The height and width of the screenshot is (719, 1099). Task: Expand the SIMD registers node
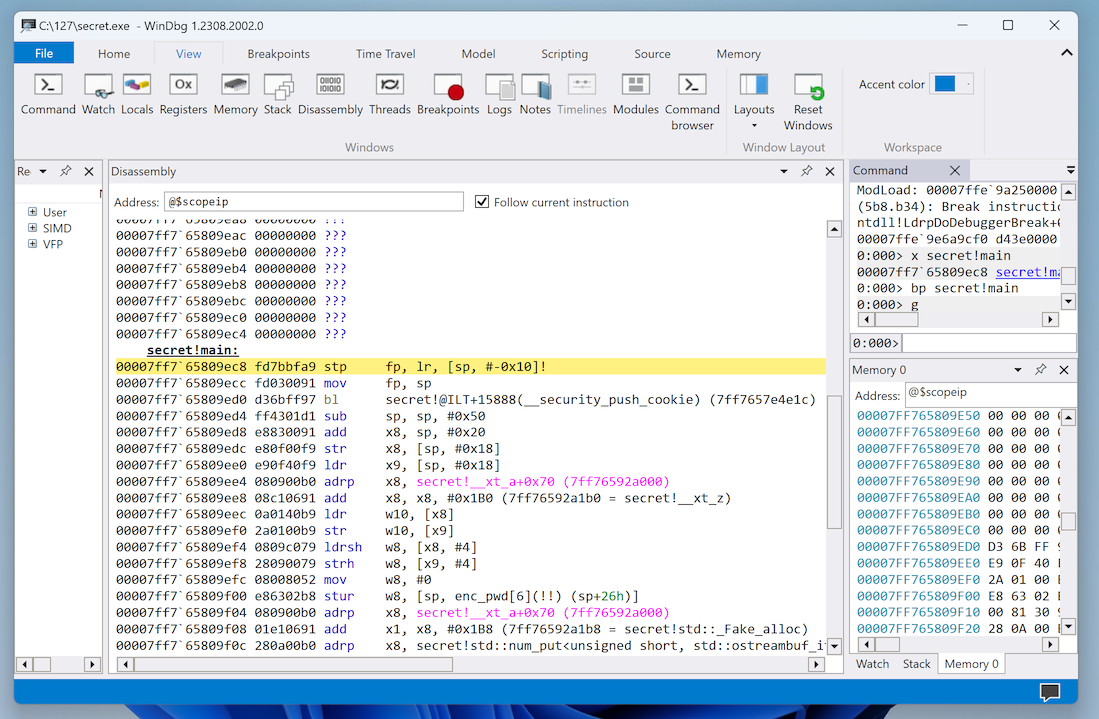tap(33, 228)
